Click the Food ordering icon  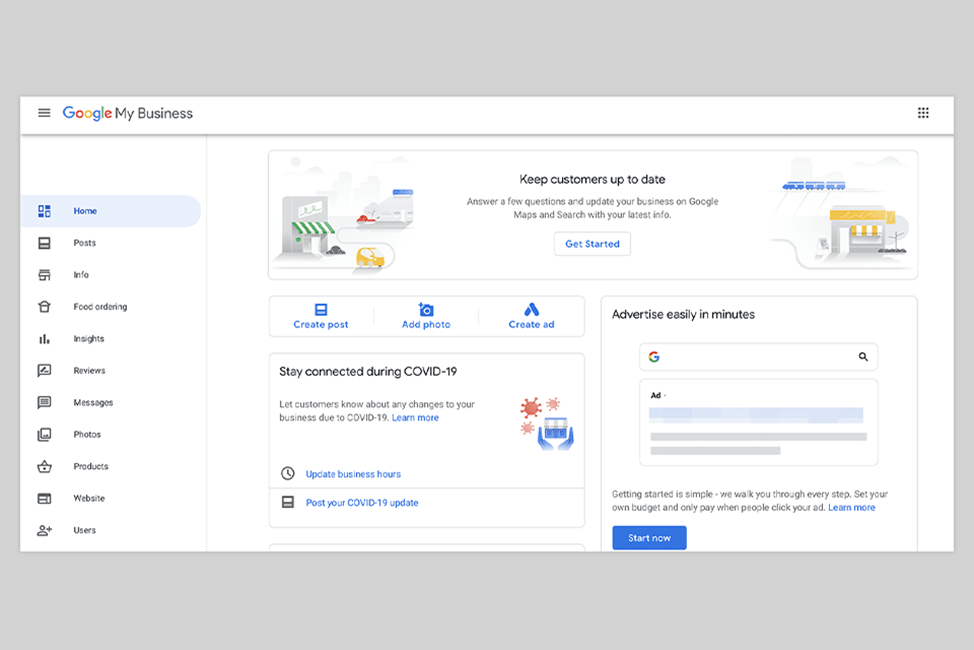click(44, 307)
